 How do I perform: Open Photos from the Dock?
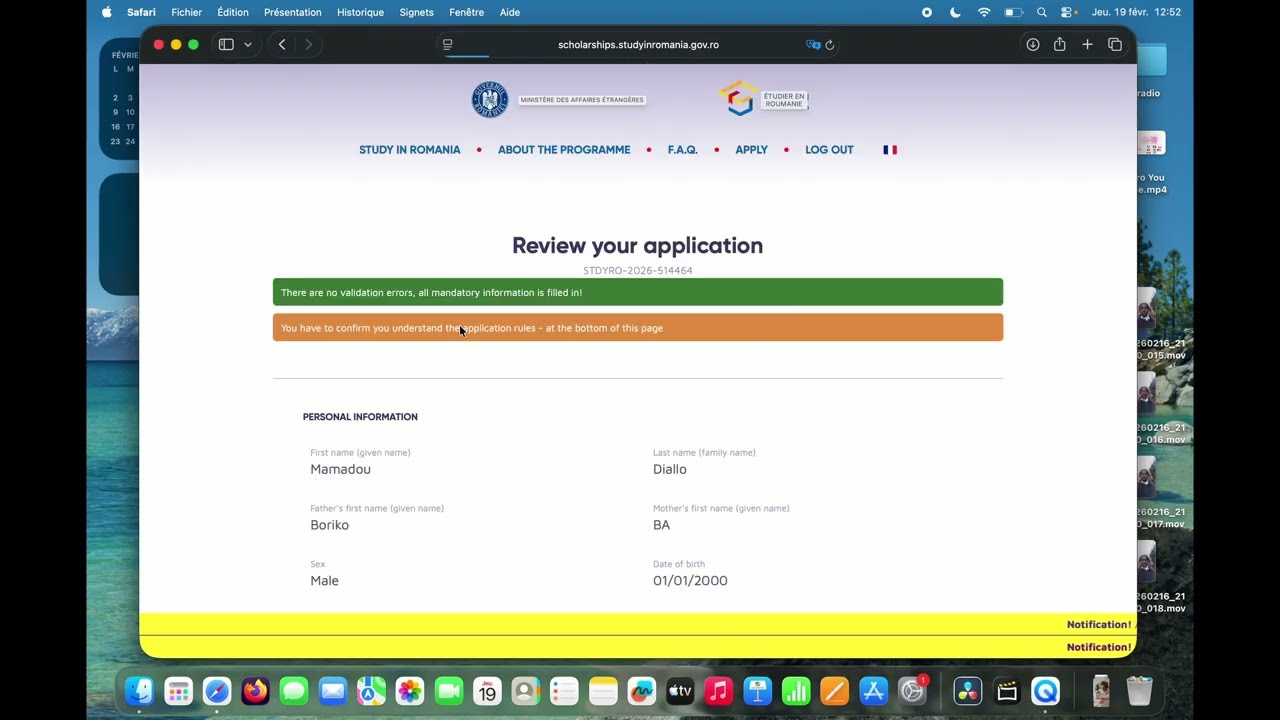pos(410,691)
